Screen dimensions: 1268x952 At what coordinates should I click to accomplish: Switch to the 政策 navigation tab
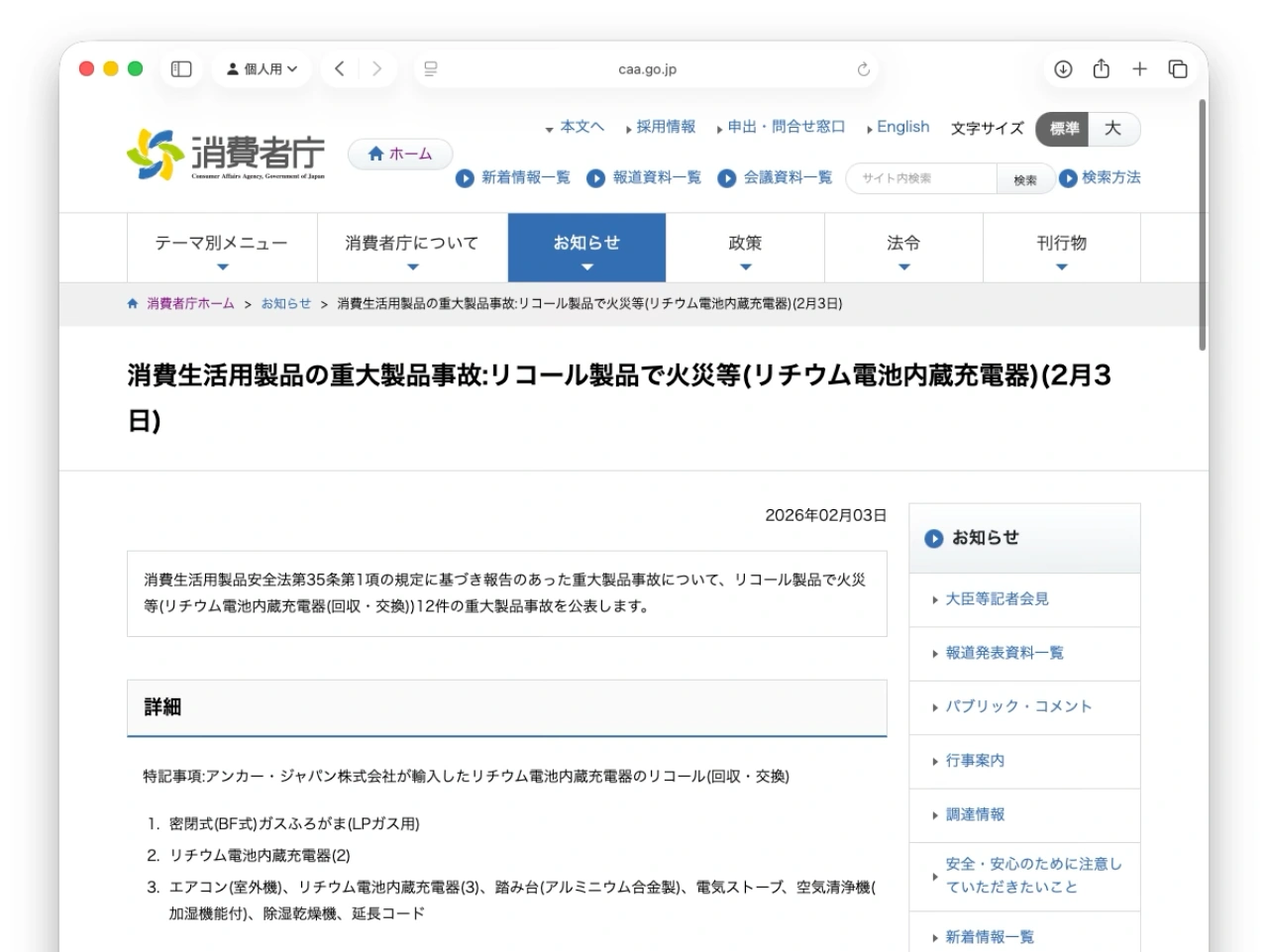[746, 241]
